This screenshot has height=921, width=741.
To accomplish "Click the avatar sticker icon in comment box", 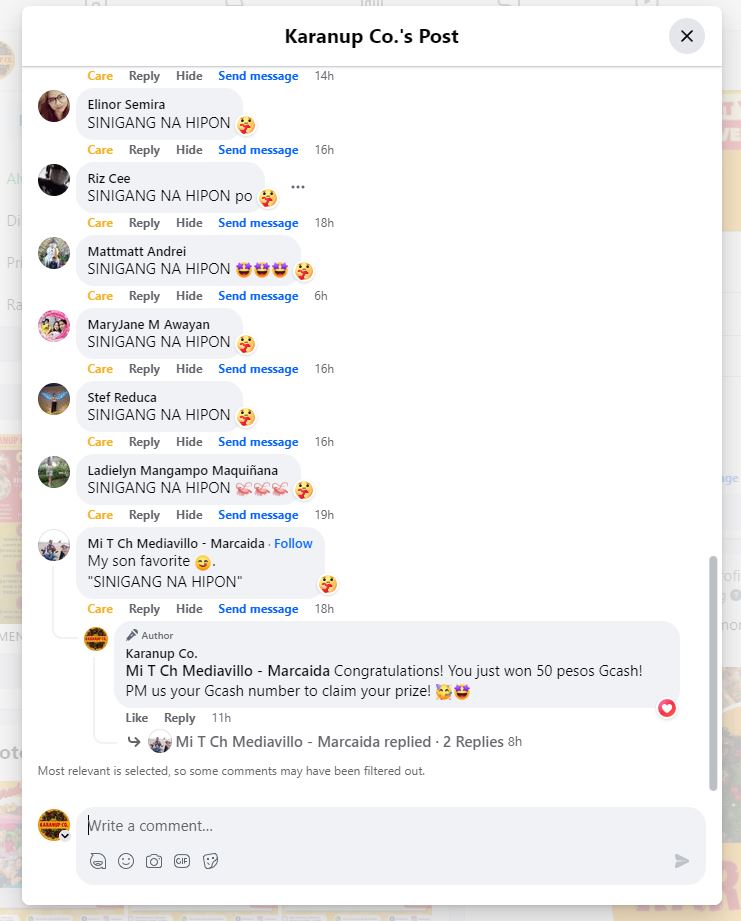I will [x=98, y=861].
